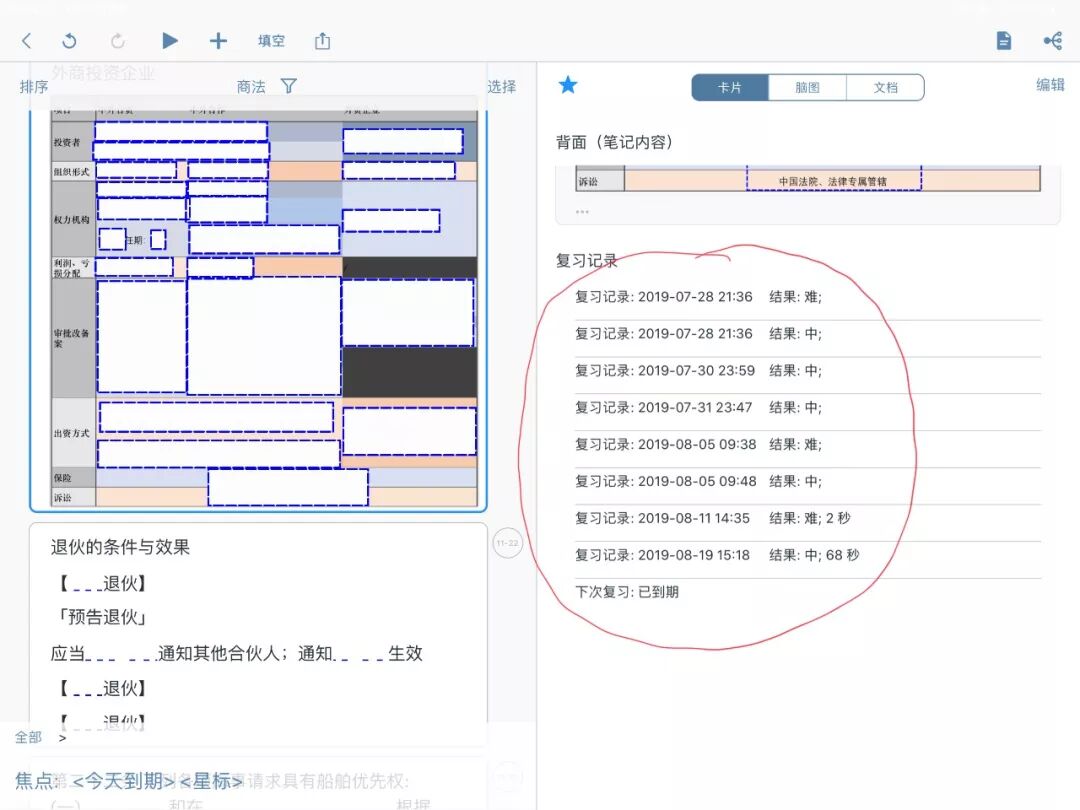Start review with the play icon

click(169, 41)
